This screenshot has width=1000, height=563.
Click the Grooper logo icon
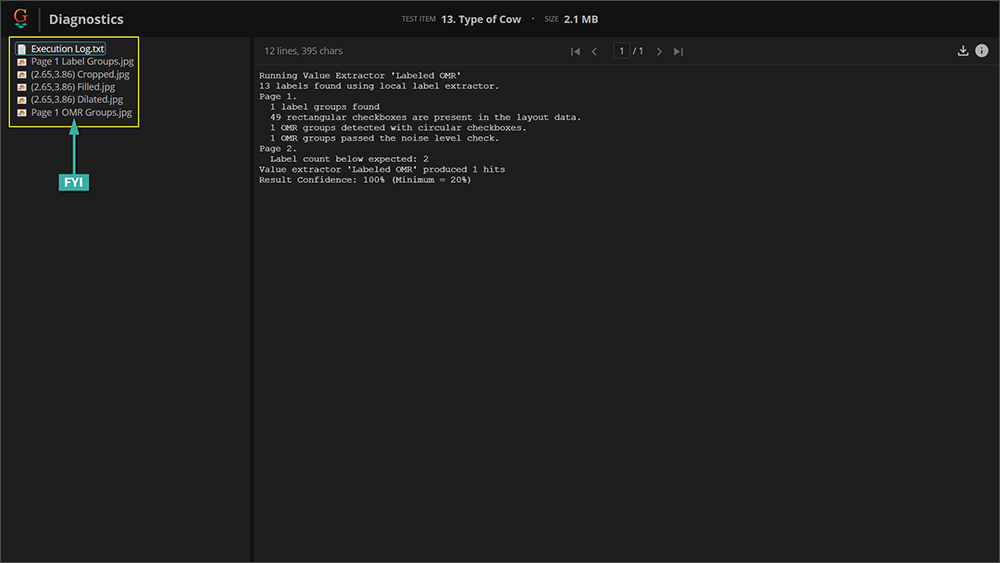tap(20, 18)
